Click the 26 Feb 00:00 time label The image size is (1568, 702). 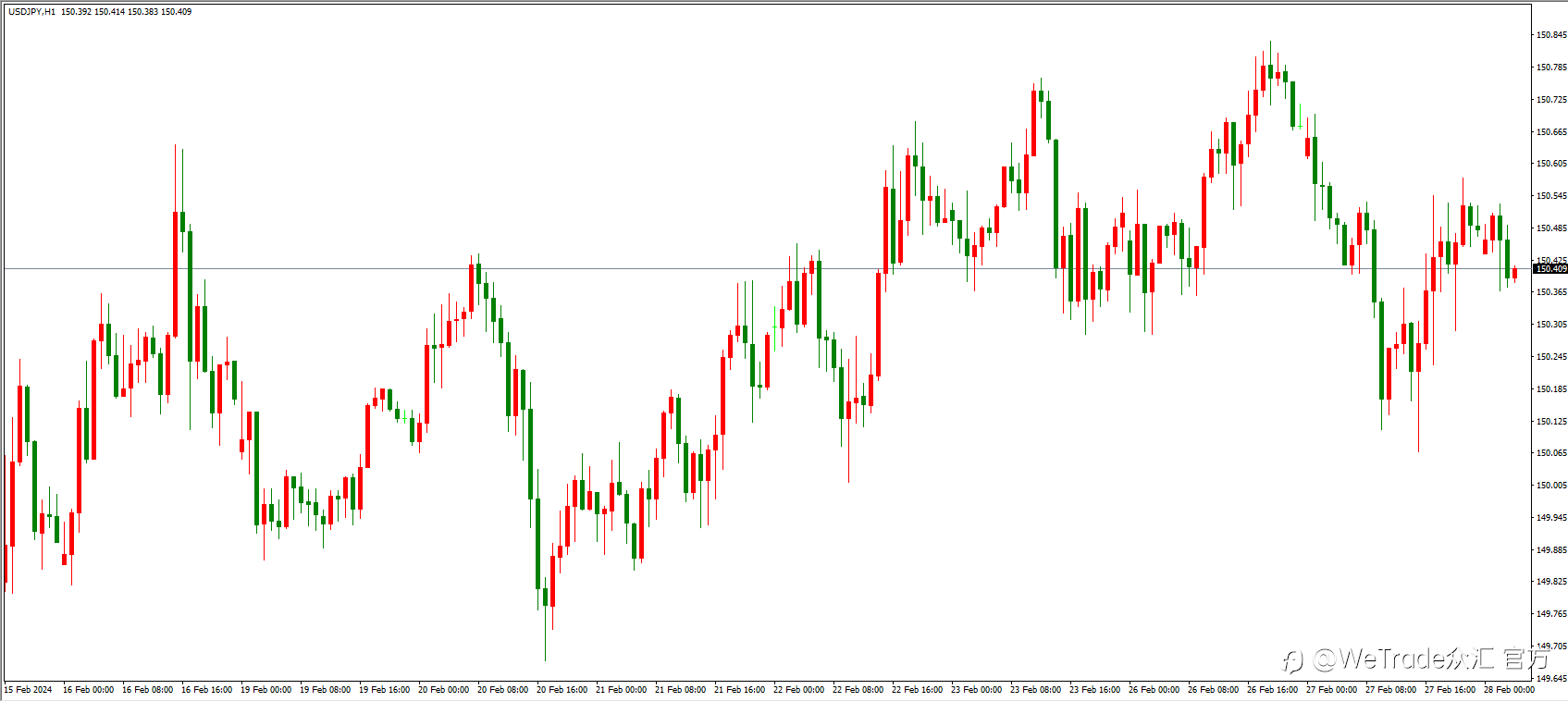(1154, 690)
